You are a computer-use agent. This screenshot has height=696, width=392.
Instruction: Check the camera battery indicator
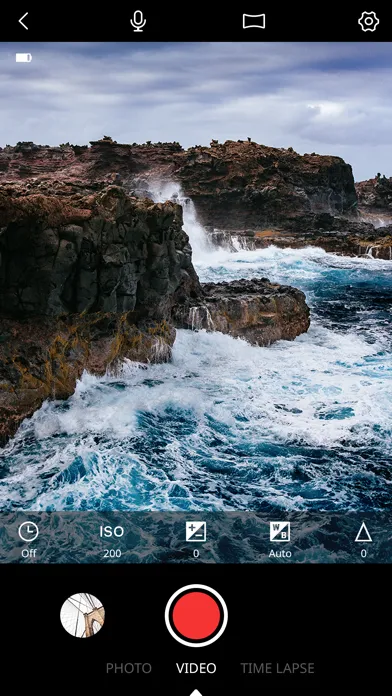coord(24,58)
